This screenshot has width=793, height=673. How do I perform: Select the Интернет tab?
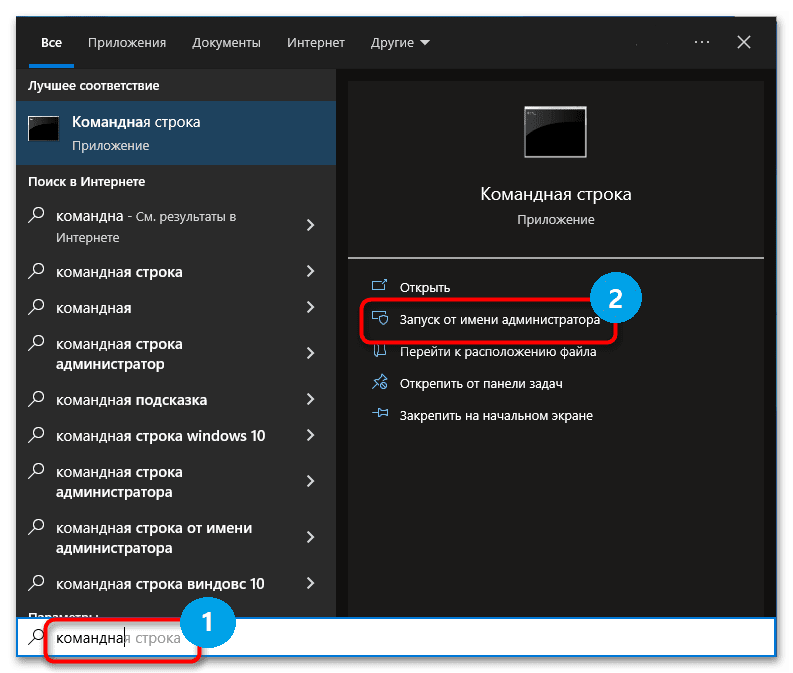click(316, 43)
